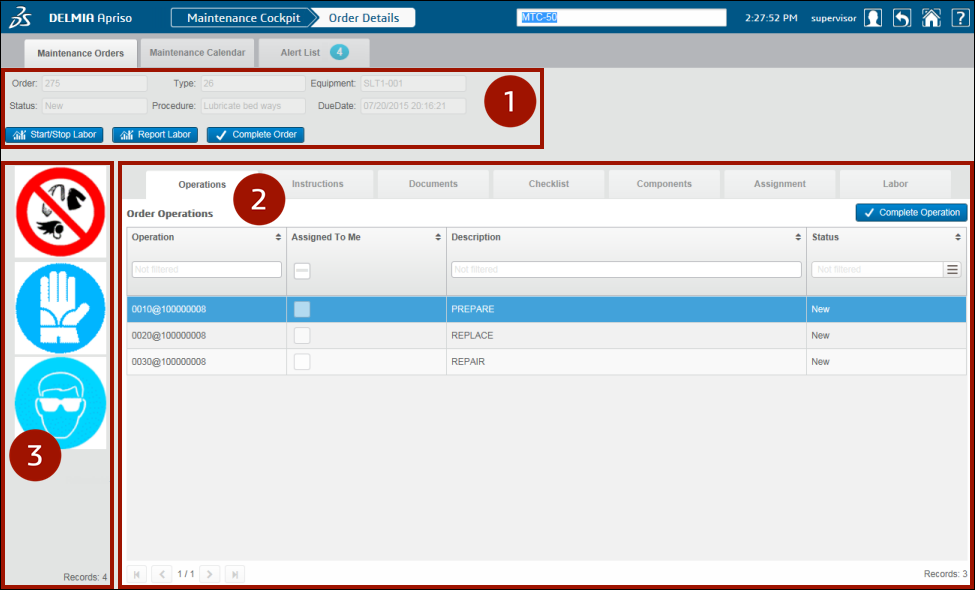Viewport: 975px width, 590px height.
Task: Click the supervisor username text
Action: [x=833, y=19]
